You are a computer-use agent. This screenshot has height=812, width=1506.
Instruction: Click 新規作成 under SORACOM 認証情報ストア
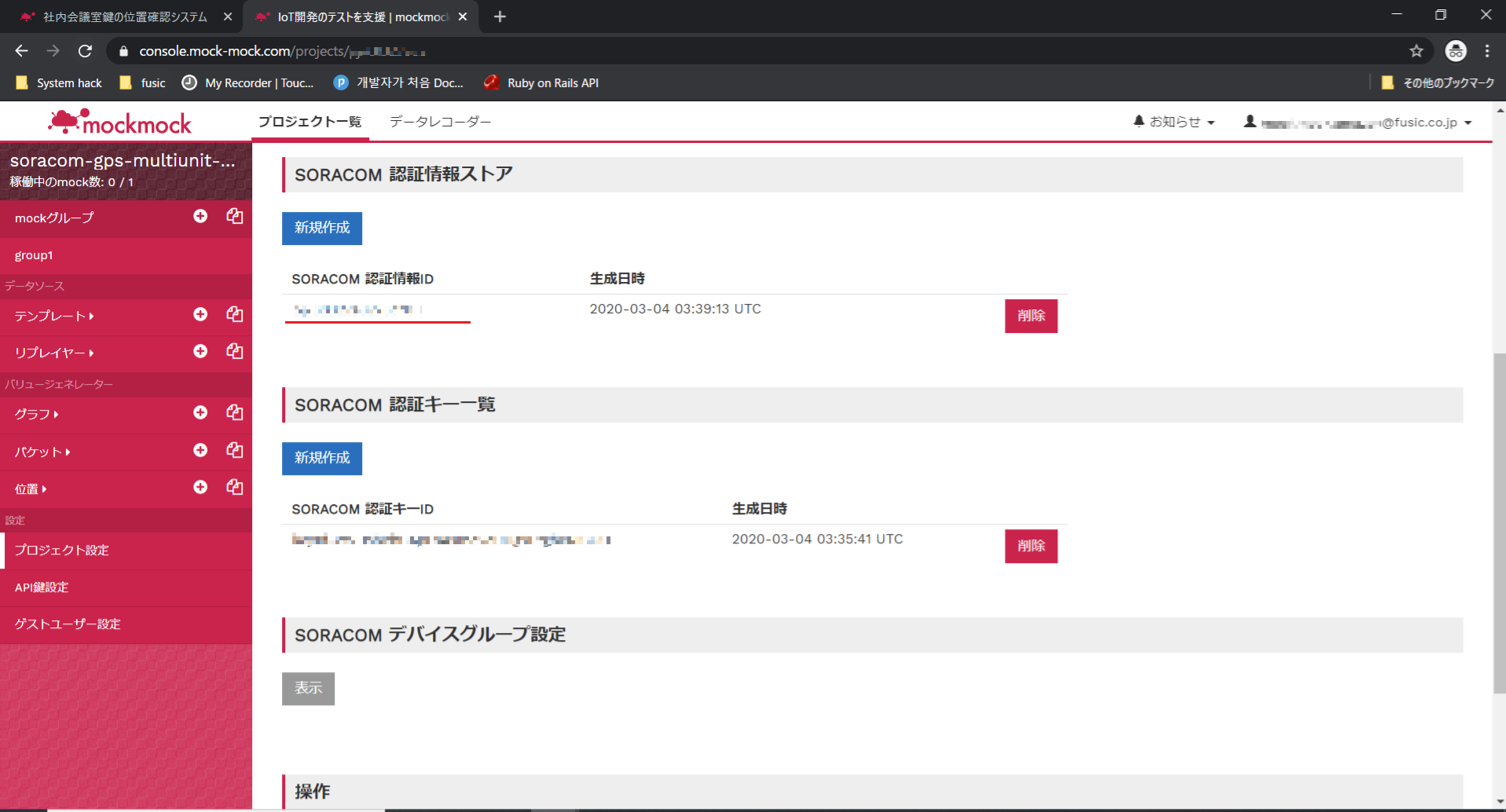click(x=322, y=228)
